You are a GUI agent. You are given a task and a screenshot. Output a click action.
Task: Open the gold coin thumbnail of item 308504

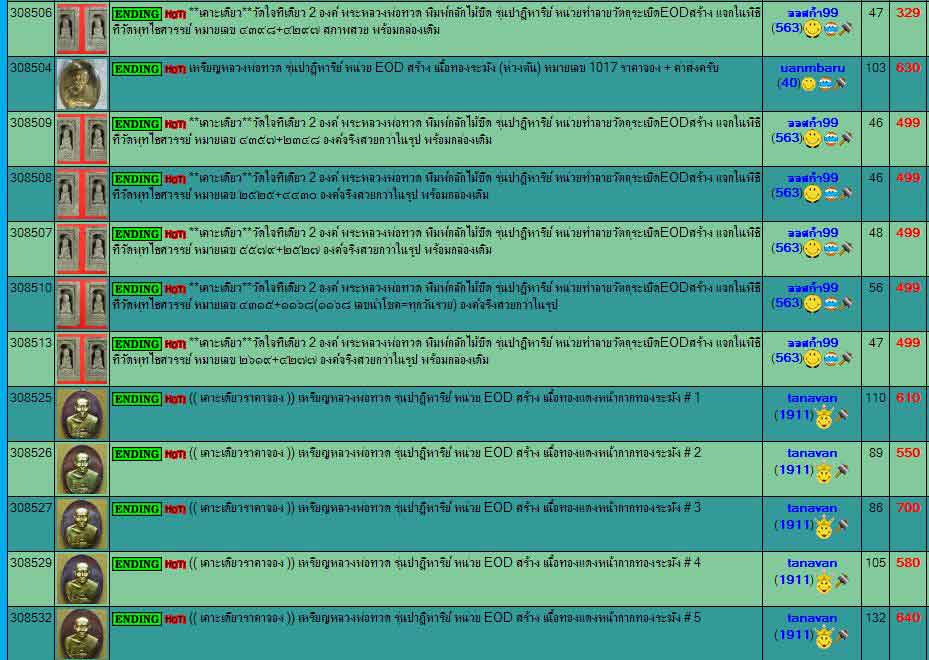[x=82, y=83]
